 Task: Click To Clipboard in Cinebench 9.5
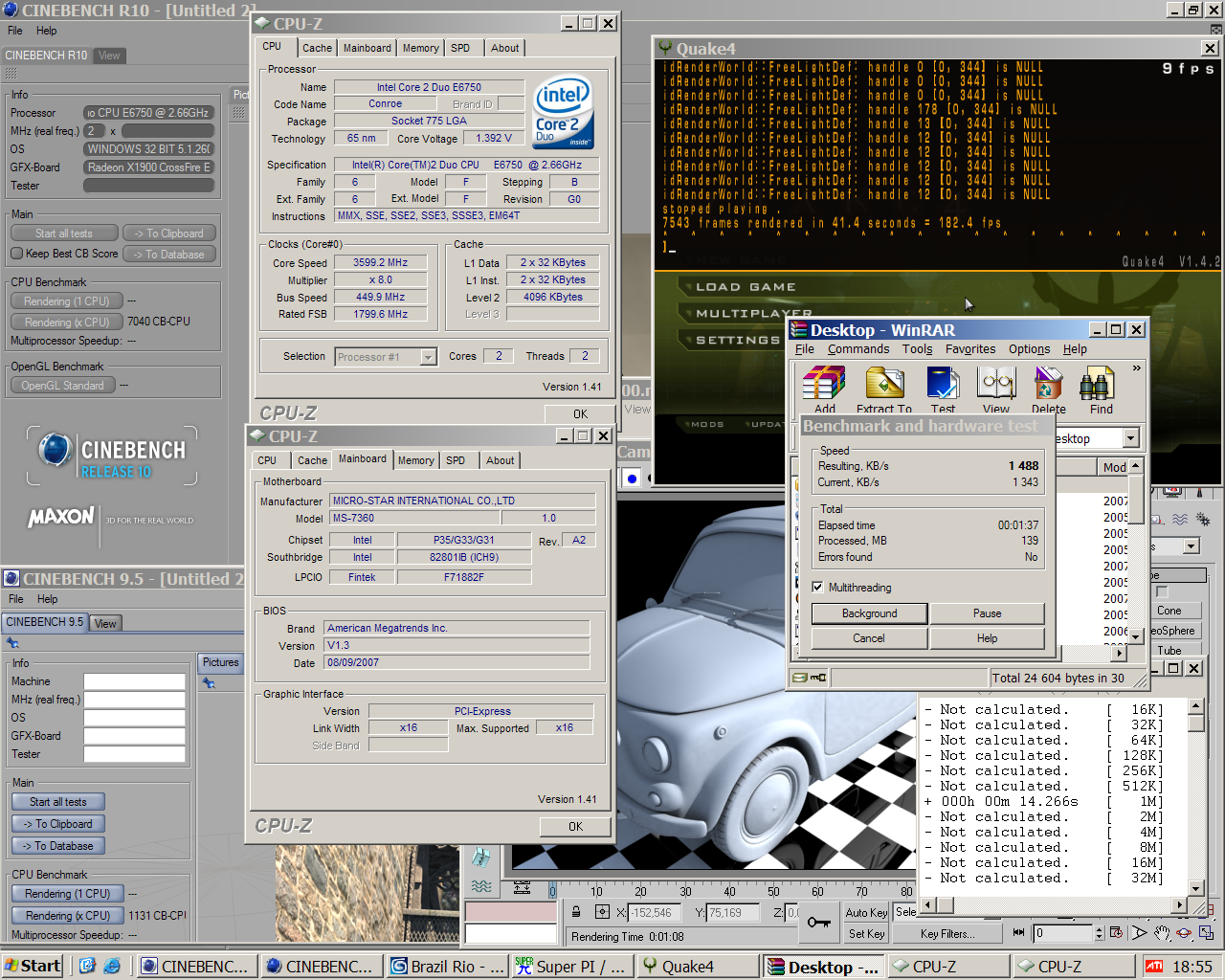click(x=57, y=824)
